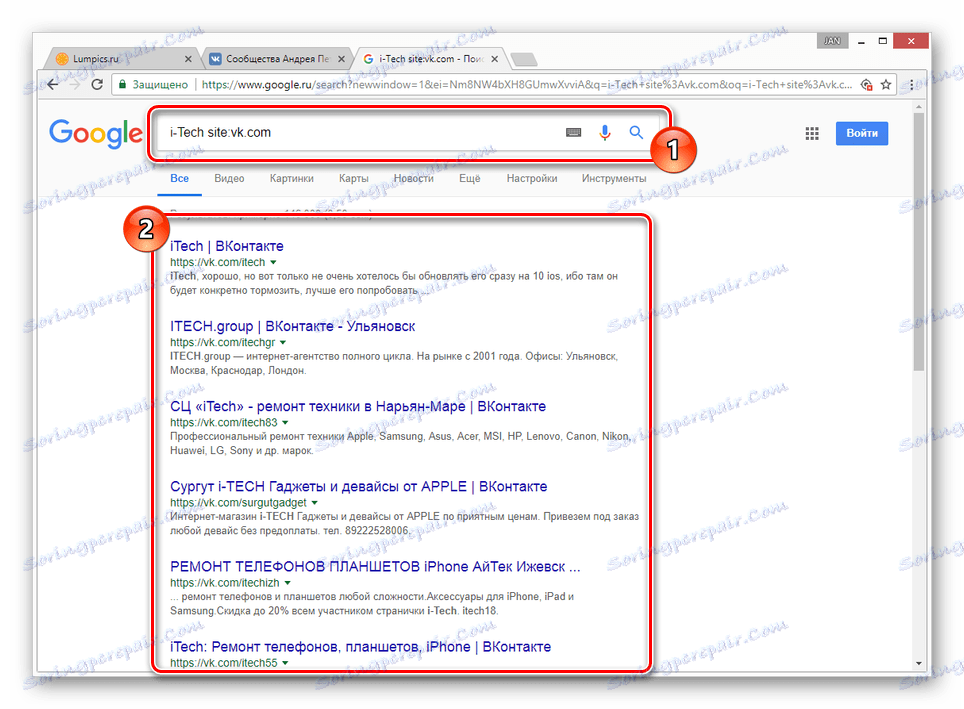
Task: Click the extension icon next to the star
Action: [866, 84]
